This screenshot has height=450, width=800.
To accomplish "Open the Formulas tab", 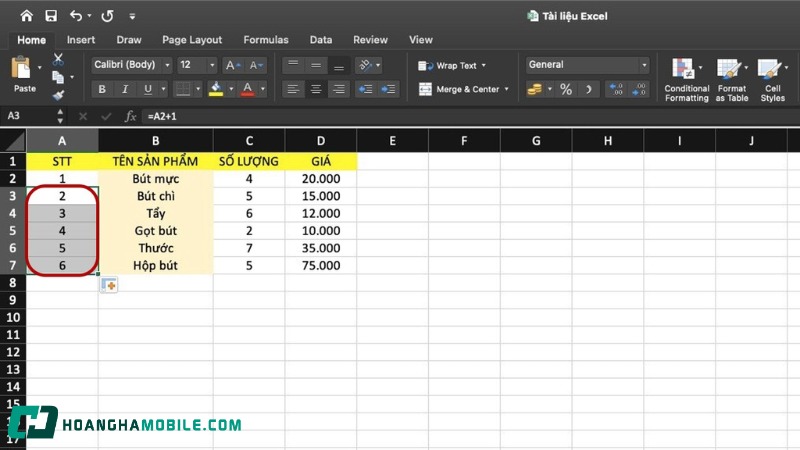I will pos(266,40).
